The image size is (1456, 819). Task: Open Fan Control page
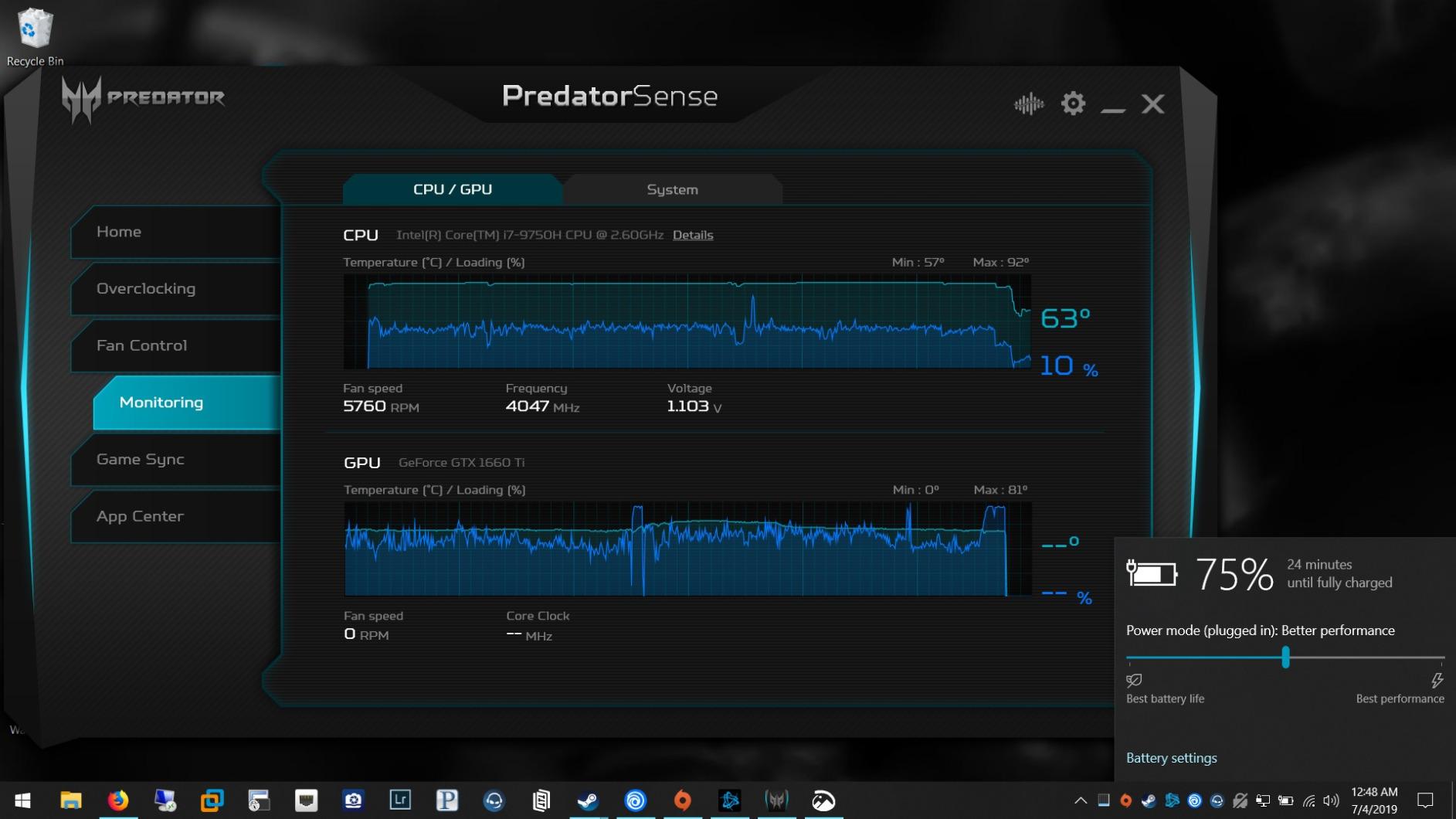pyautogui.click(x=176, y=345)
